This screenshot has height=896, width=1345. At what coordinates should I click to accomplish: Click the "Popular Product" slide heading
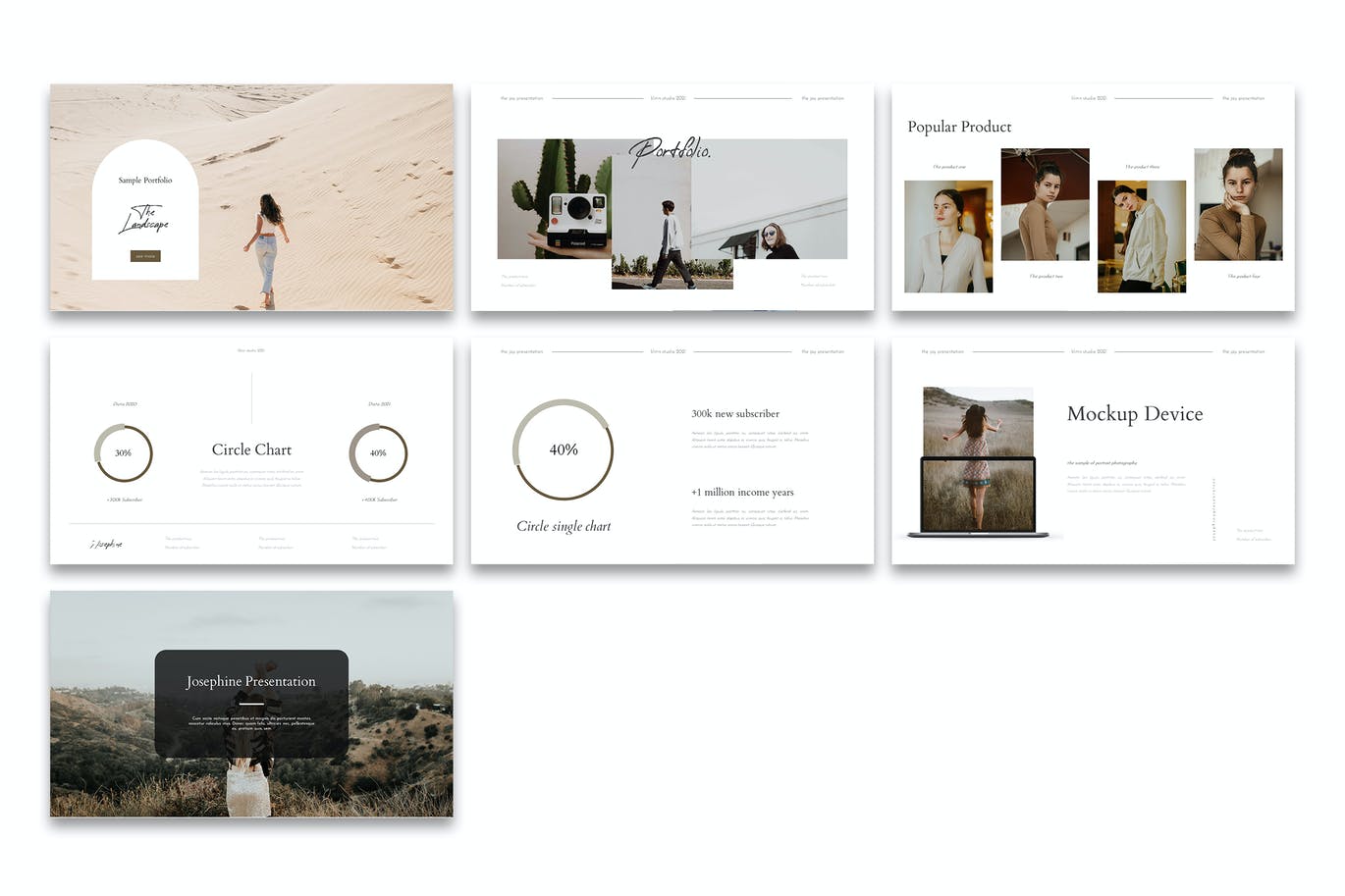[x=959, y=127]
